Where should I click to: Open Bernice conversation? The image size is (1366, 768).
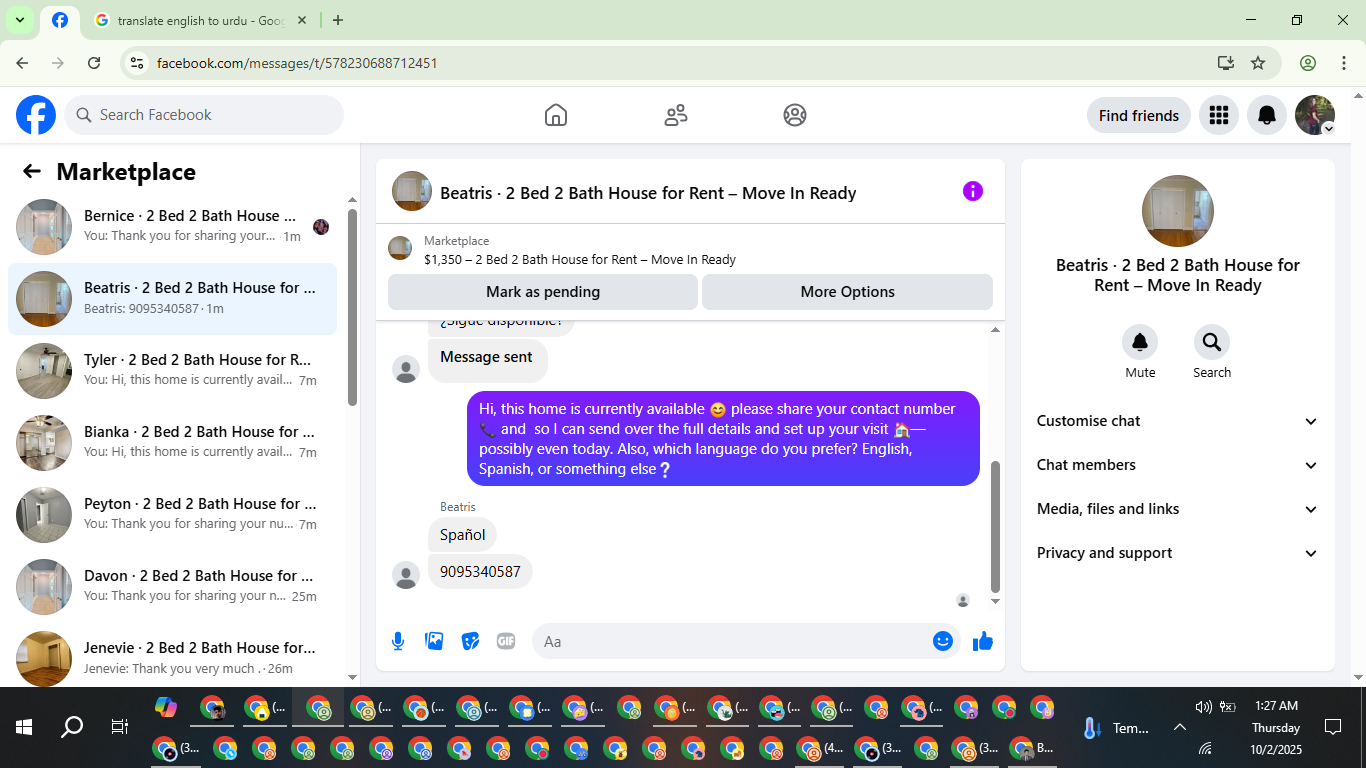coord(172,227)
